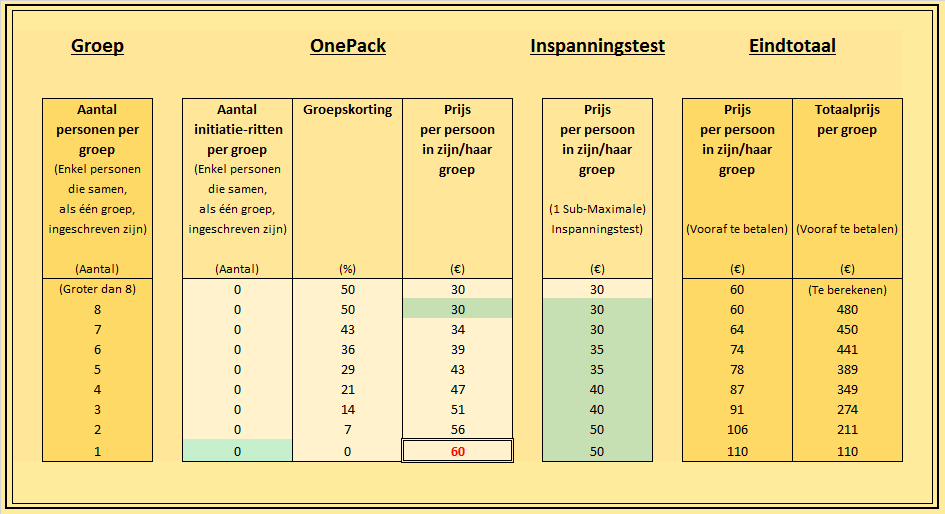
Task: Select the Eindtotaal heading
Action: (792, 46)
